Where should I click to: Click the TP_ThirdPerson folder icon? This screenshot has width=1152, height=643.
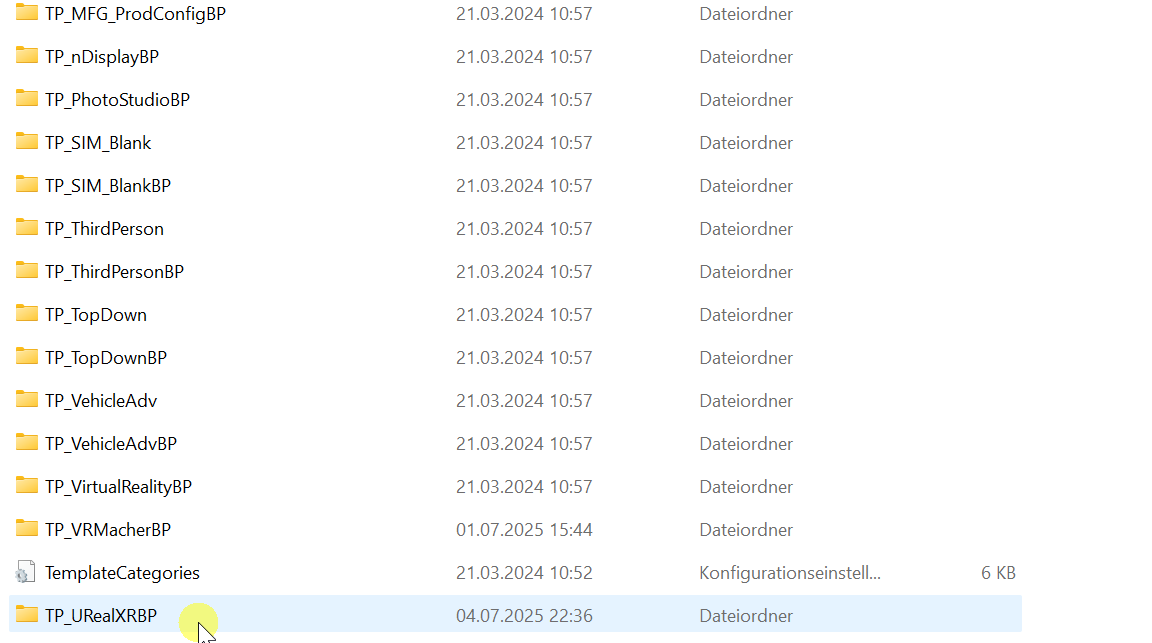[26, 227]
